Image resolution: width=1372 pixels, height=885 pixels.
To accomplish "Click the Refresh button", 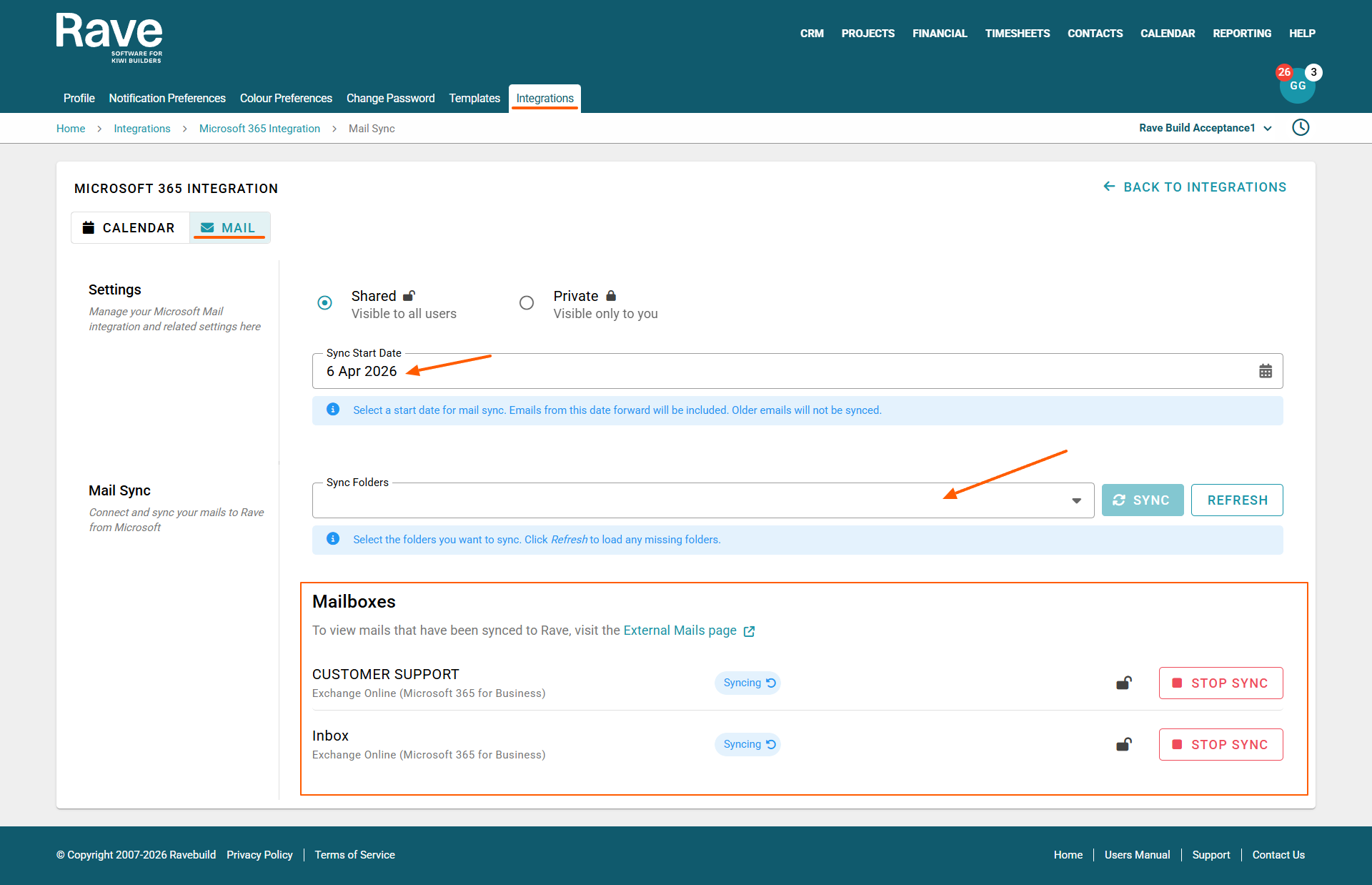I will pos(1236,500).
